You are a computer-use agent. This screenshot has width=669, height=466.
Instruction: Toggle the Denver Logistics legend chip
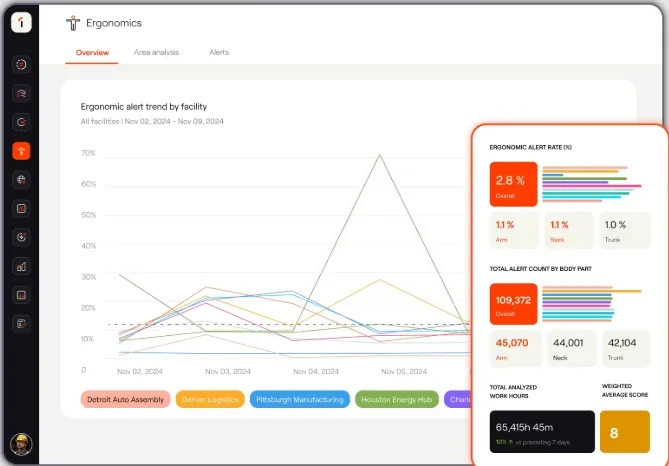pyautogui.click(x=210, y=399)
